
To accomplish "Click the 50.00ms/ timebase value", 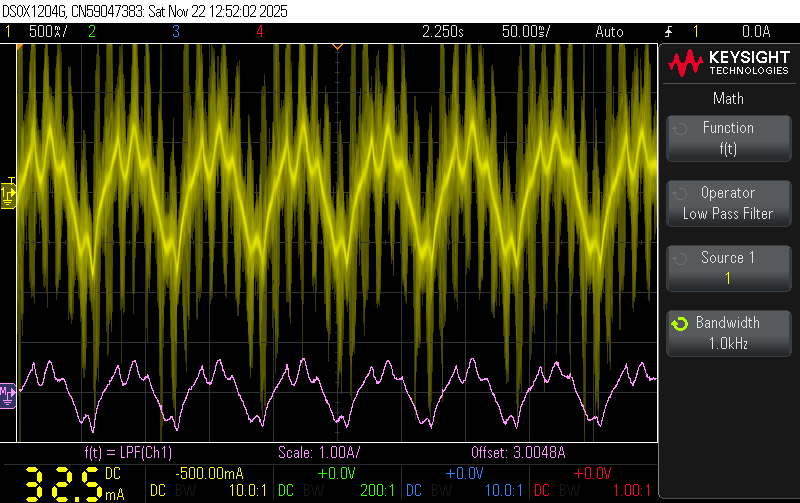I will [526, 32].
